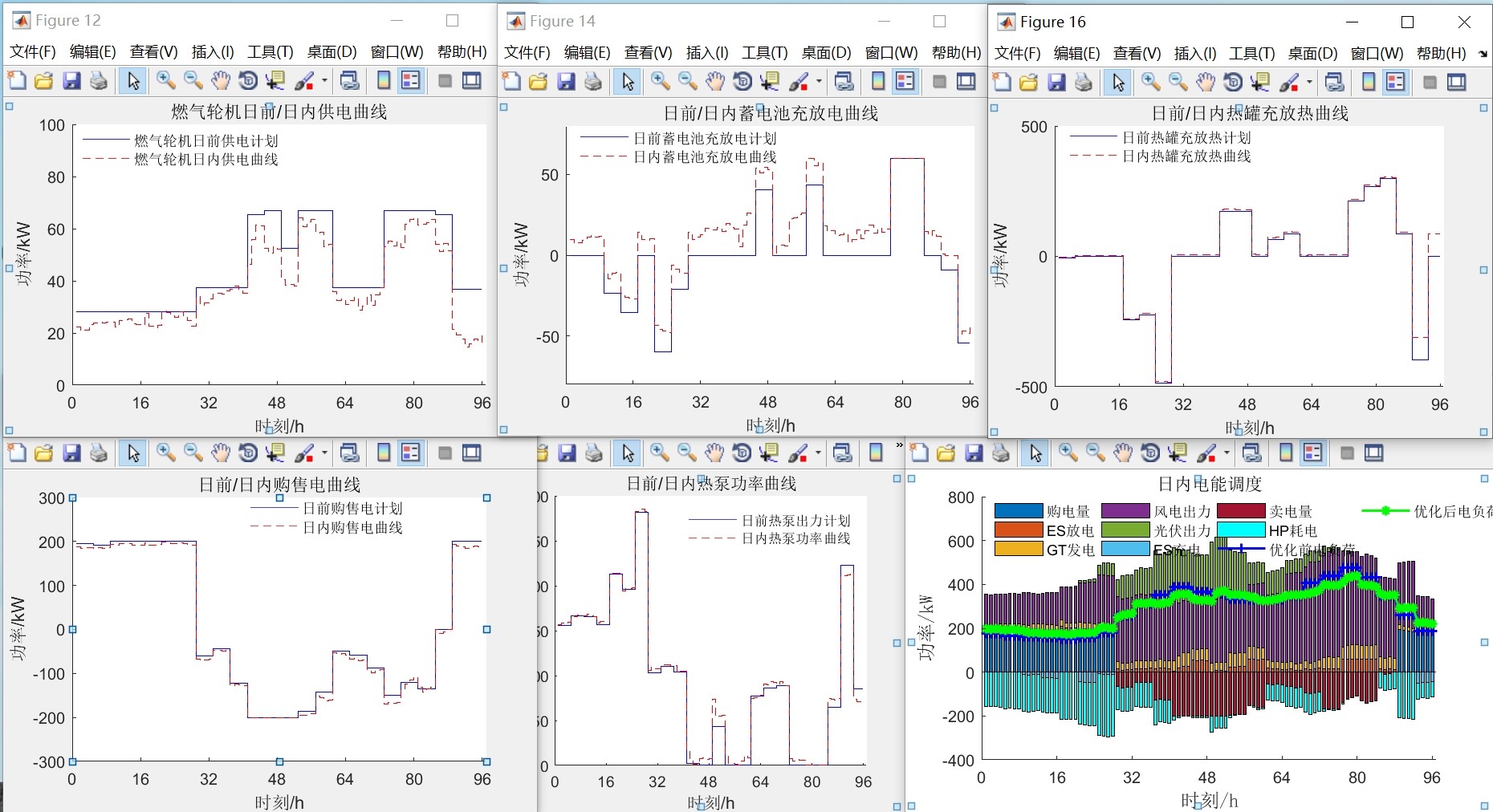Click dock arrow at Figure 16 menu bar end
Image resolution: width=1493 pixels, height=812 pixels.
[x=1483, y=54]
